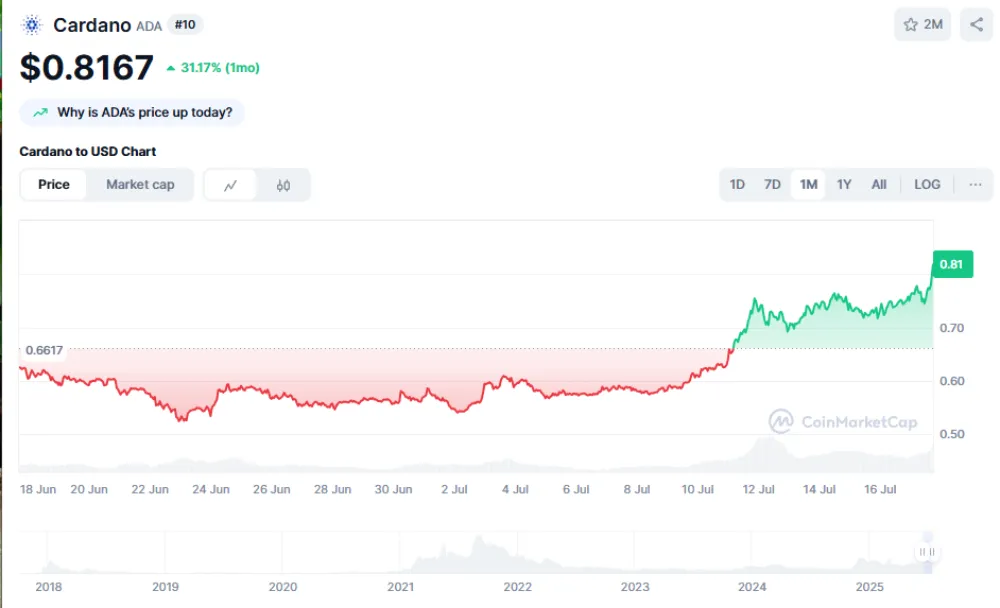Switch to candlestick chart icon

click(x=284, y=185)
